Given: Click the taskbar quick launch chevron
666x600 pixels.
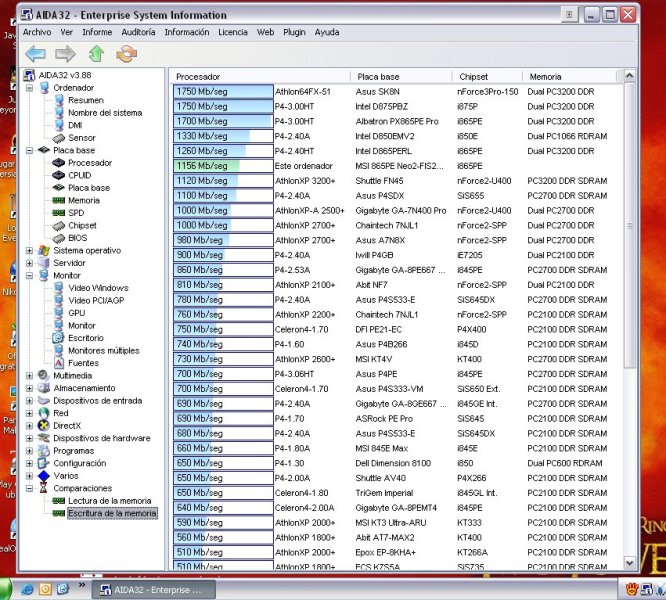Looking at the screenshot, I should 82,585.
